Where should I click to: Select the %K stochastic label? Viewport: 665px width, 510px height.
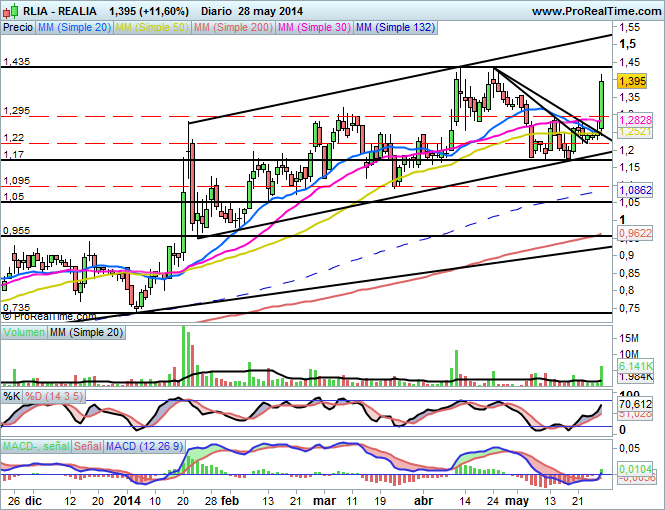point(12,397)
